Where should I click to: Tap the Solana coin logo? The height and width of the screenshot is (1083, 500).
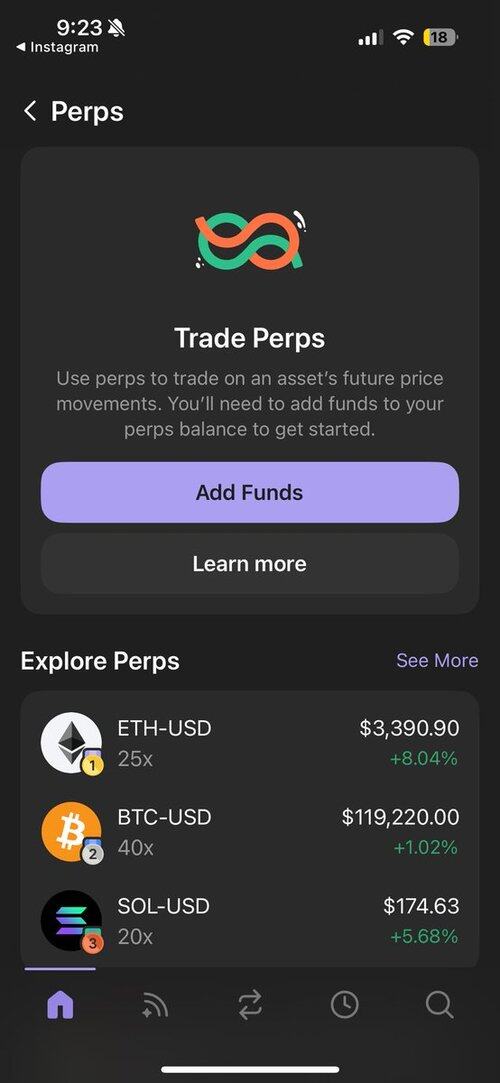tap(71, 921)
